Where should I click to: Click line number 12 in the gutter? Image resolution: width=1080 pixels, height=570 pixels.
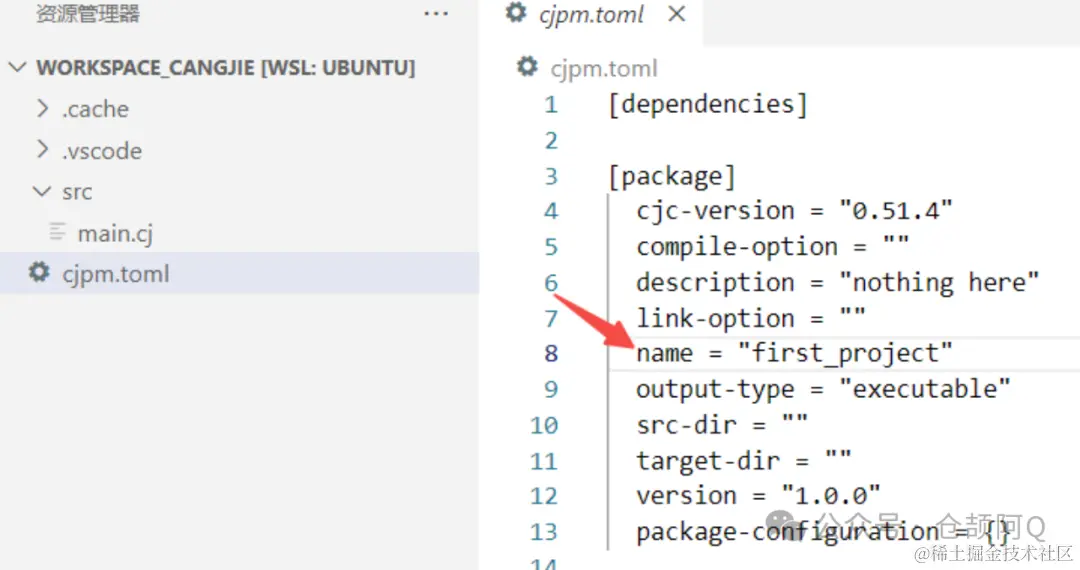point(544,496)
